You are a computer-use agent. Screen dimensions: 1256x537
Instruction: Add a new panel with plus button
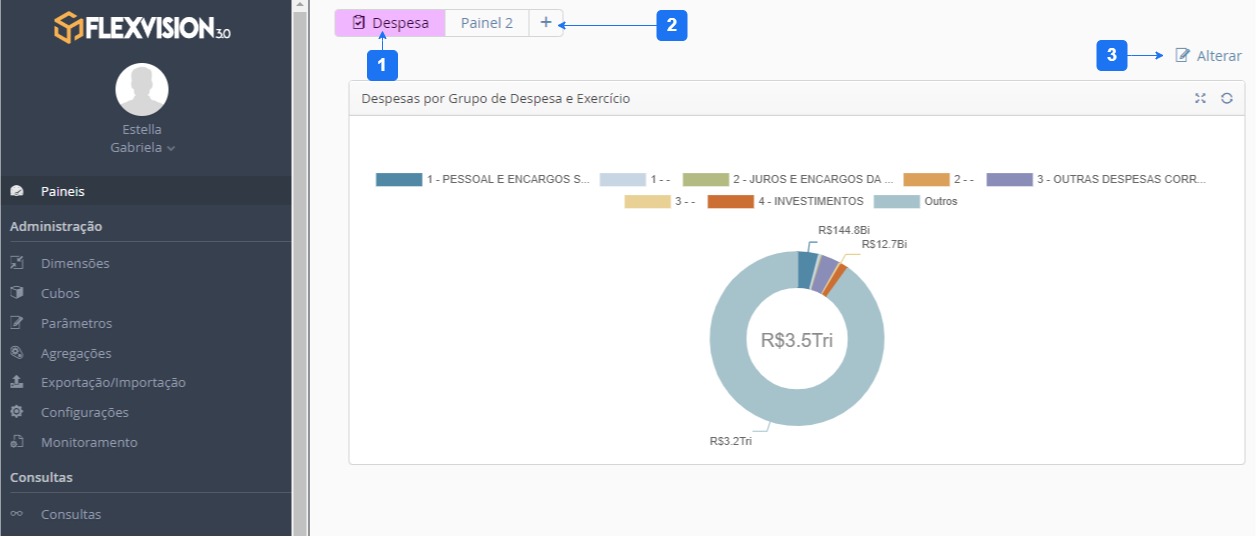tap(546, 23)
